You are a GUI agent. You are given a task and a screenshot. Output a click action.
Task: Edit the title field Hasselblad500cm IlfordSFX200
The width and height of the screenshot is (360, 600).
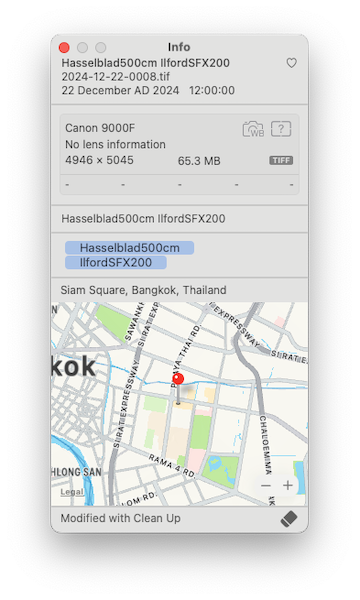point(145,63)
